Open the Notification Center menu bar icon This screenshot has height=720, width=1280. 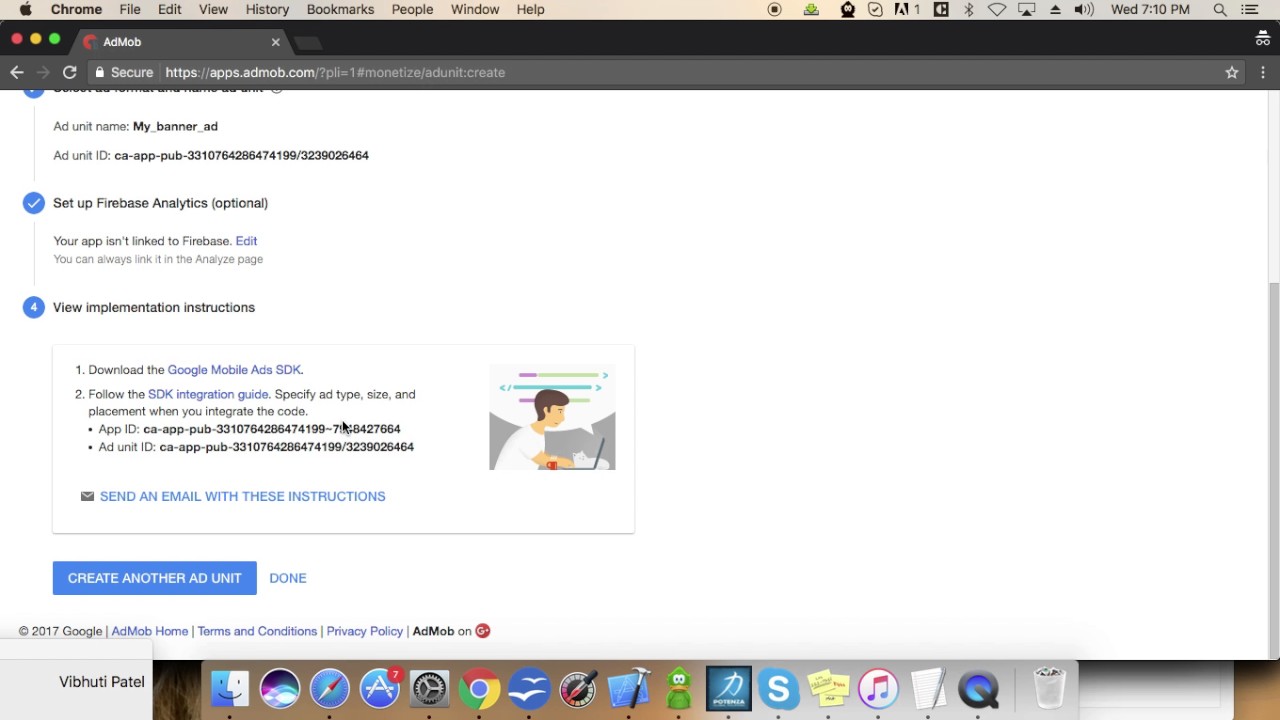click(1250, 10)
